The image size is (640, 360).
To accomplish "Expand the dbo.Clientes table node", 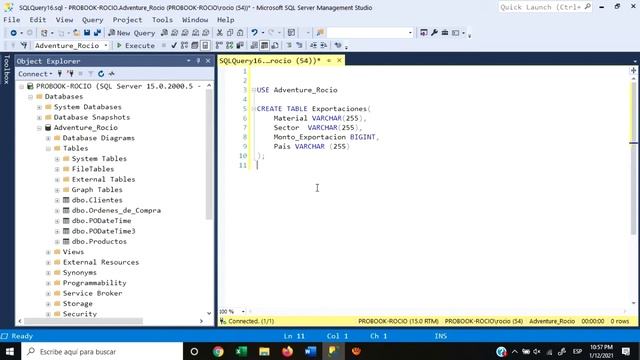I will [x=57, y=200].
